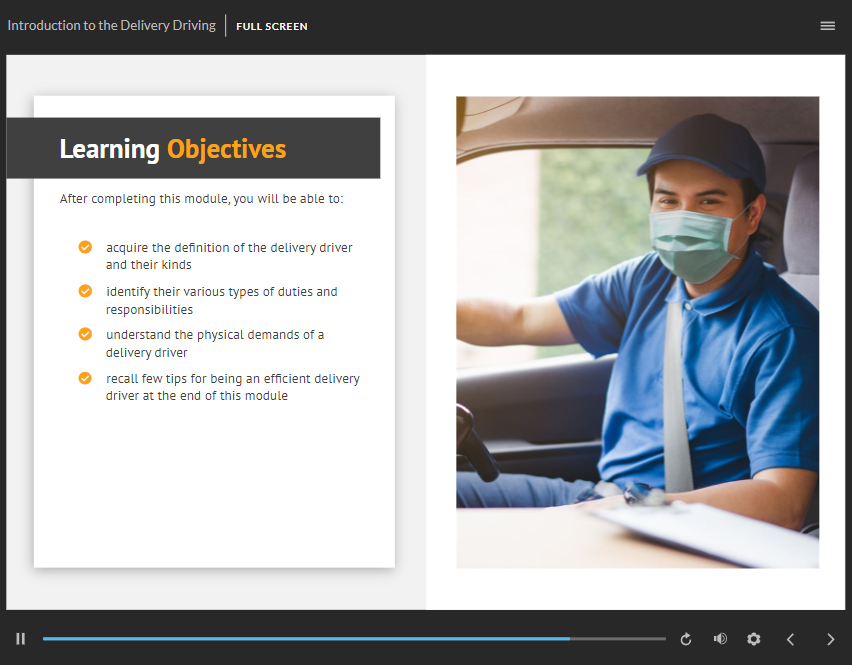The image size is (852, 665).
Task: Advance to the next slide
Action: click(830, 639)
